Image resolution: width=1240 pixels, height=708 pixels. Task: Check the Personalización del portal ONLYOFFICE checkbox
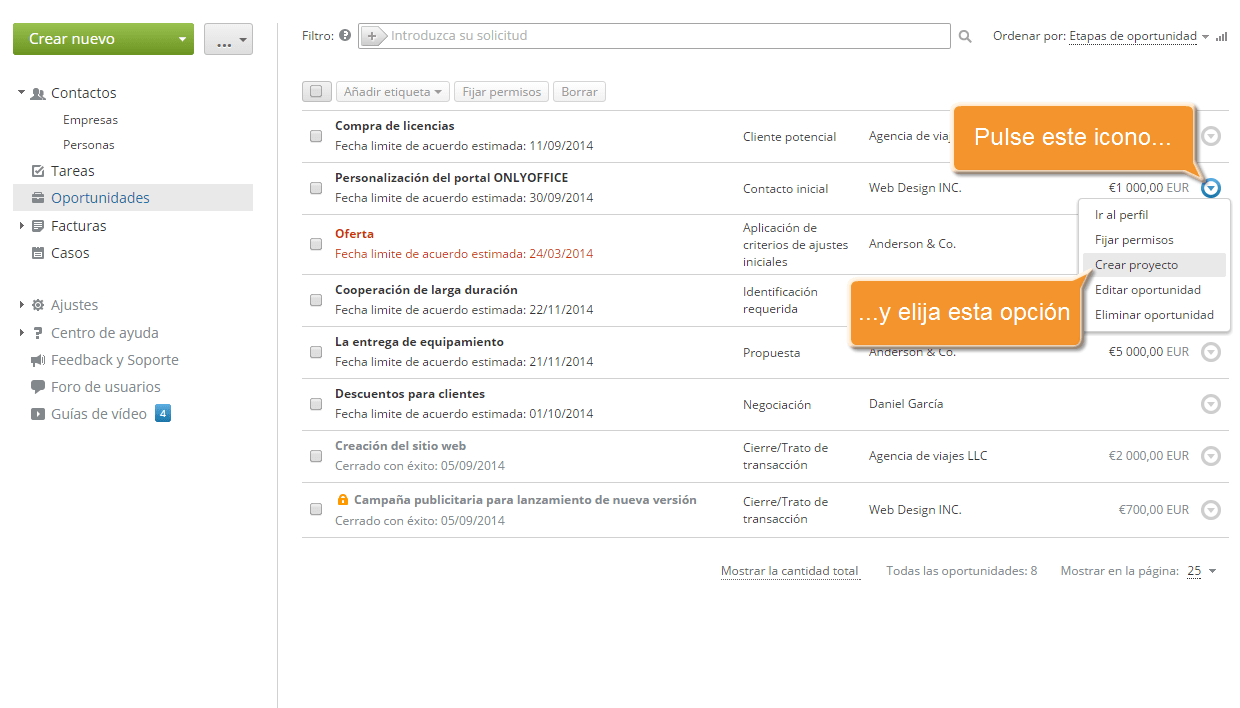(316, 188)
